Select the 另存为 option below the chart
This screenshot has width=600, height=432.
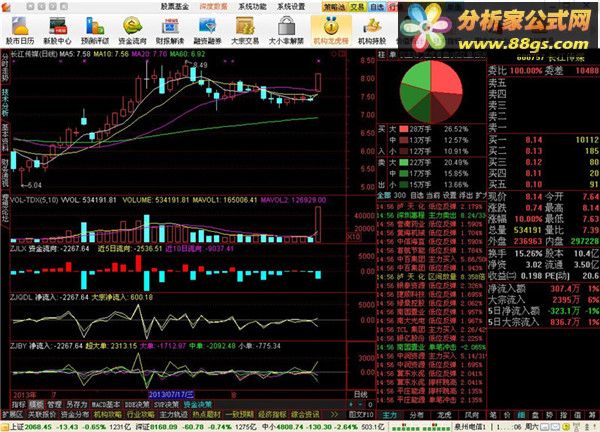tap(77, 404)
